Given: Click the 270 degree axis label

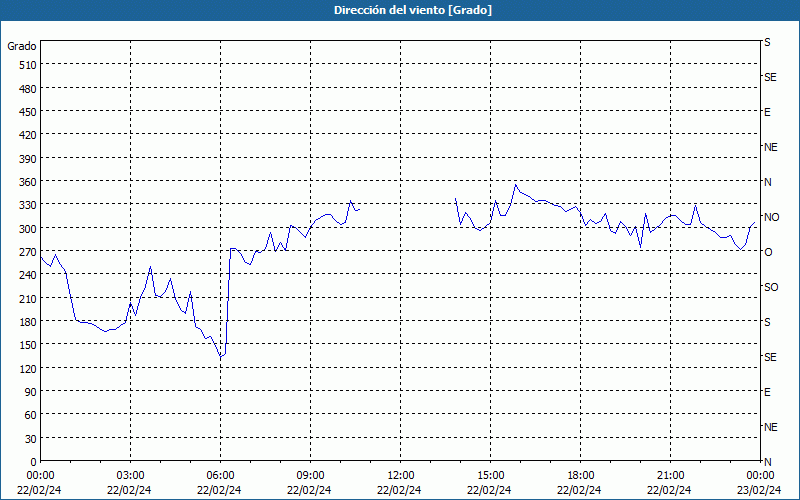Looking at the screenshot, I should 28,252.
